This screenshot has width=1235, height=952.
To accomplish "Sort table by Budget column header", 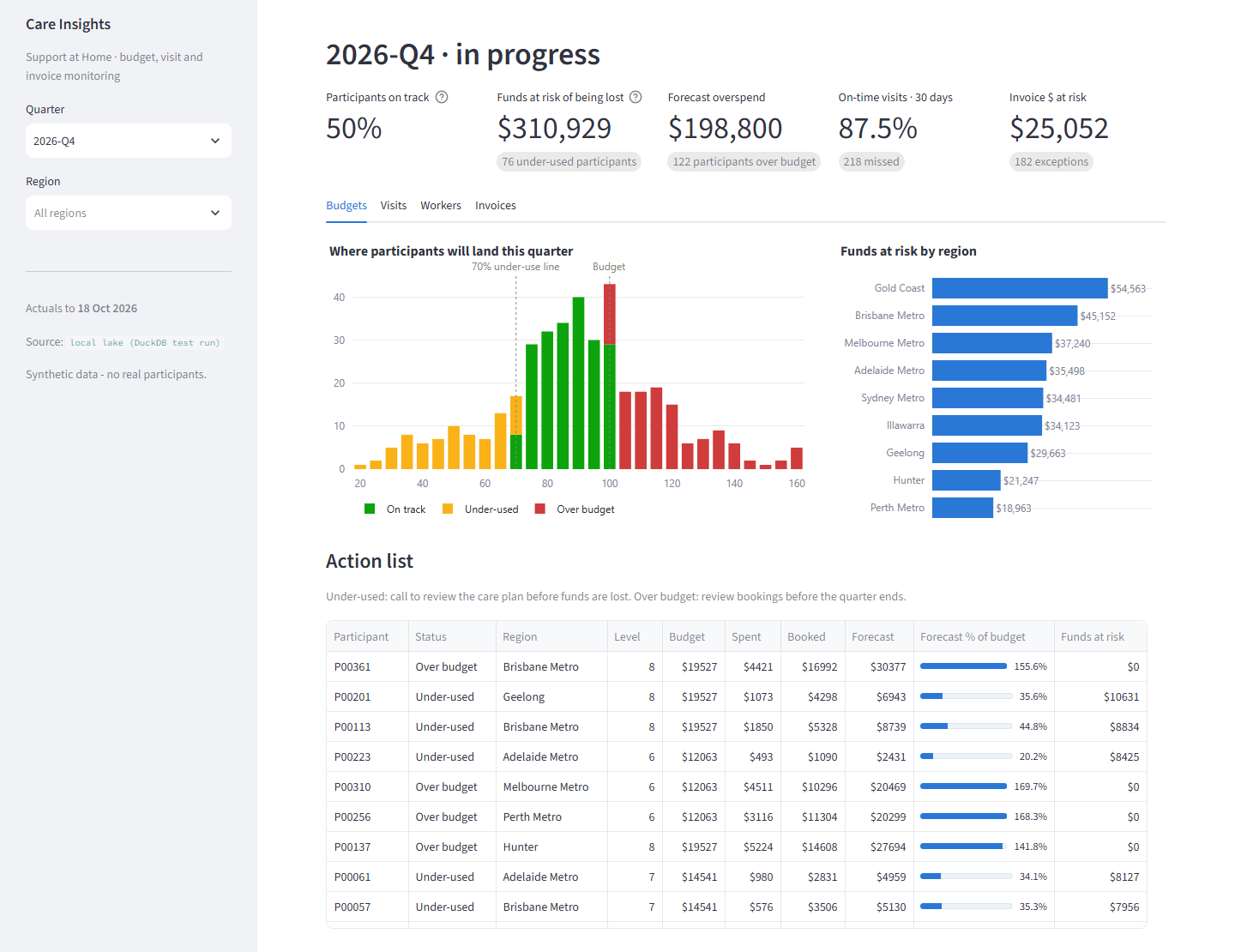I will (694, 636).
